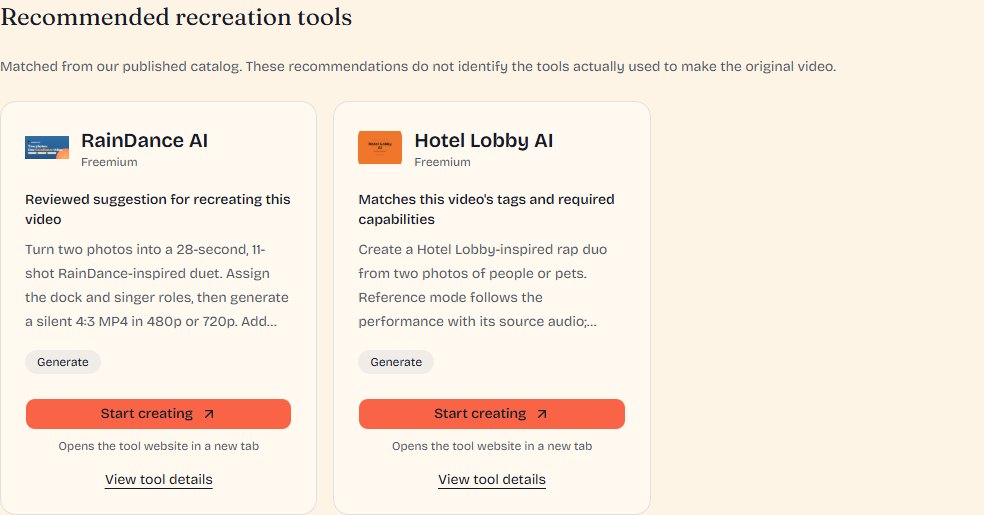Image resolution: width=984 pixels, height=515 pixels.
Task: Click the 'Recommended recreation tools' heading
Action: [176, 17]
